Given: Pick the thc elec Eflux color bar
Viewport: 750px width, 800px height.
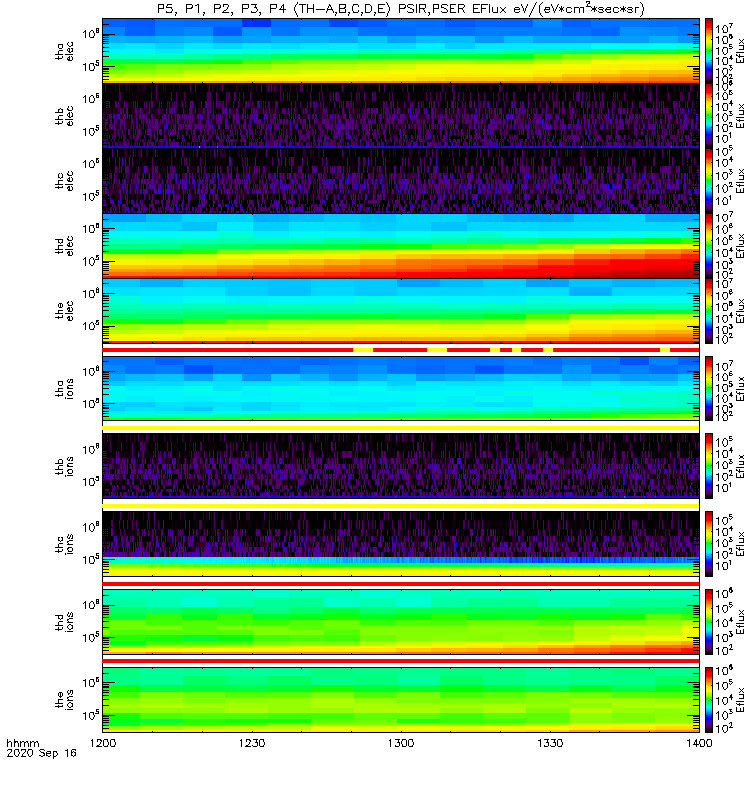Looking at the screenshot, I should pos(709,180).
